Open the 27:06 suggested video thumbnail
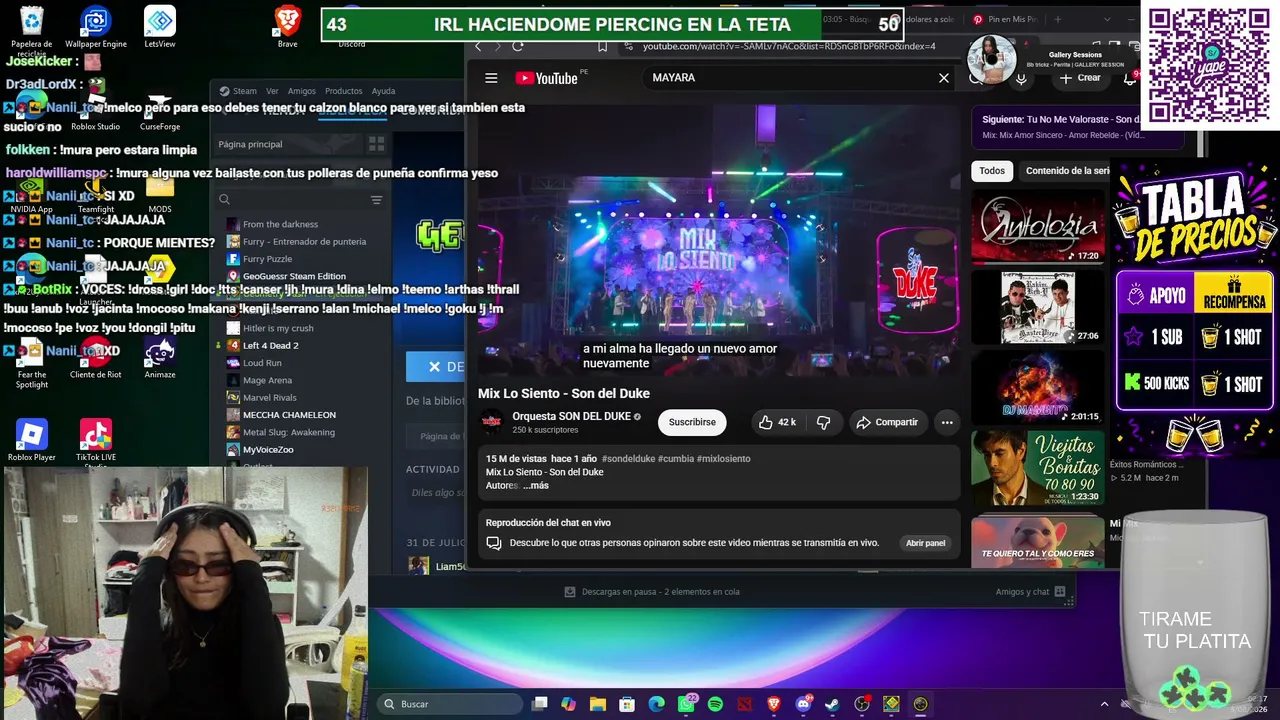 [x=1037, y=307]
